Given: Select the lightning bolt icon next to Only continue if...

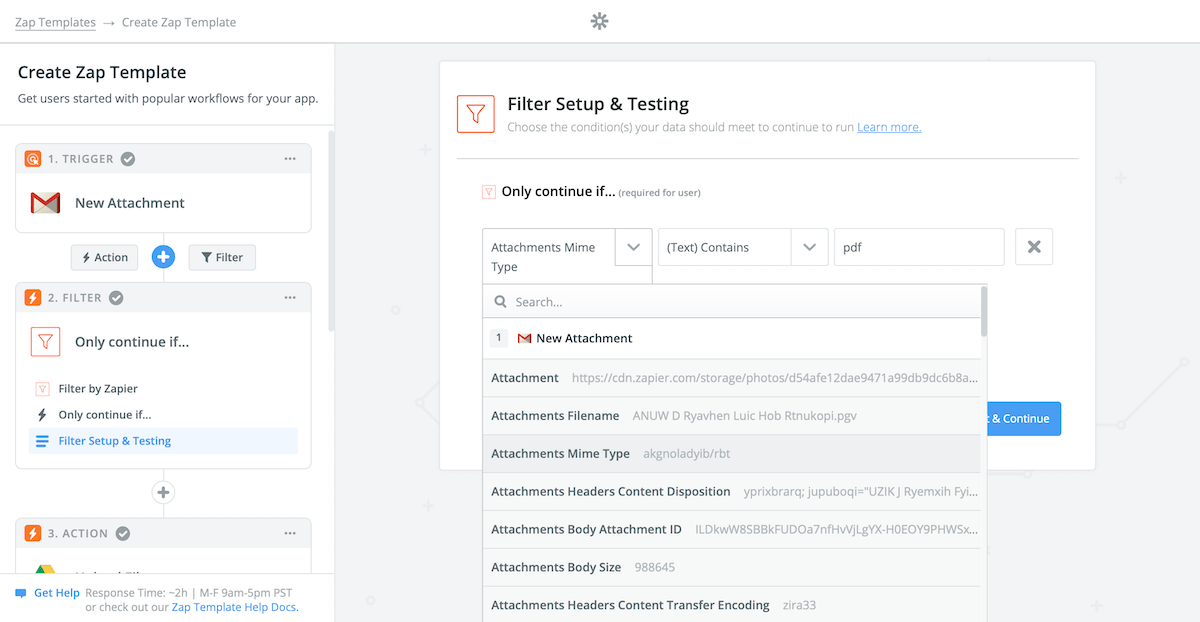Looking at the screenshot, I should click(x=42, y=414).
